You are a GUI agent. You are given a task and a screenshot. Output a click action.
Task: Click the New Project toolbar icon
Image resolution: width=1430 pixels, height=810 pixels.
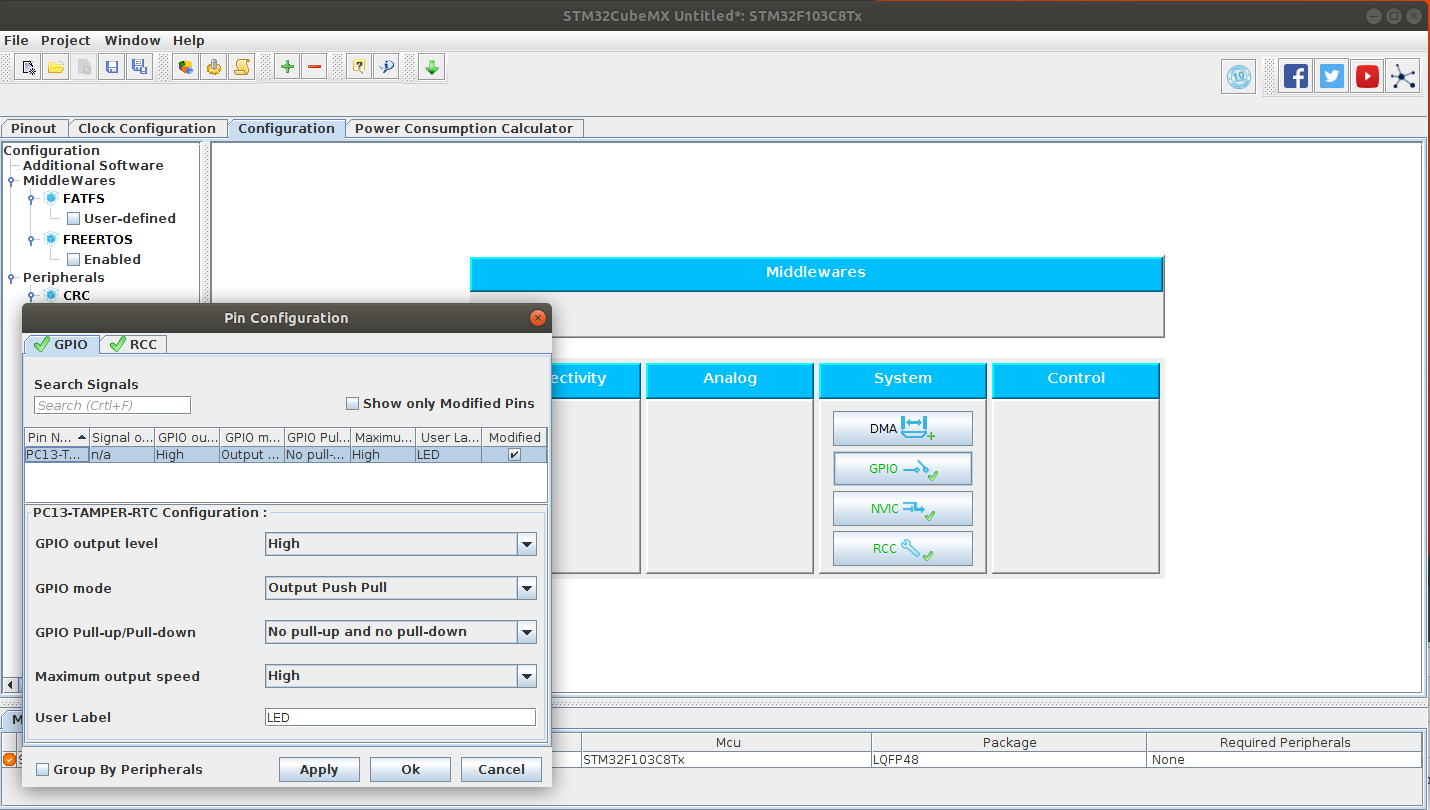coord(29,68)
